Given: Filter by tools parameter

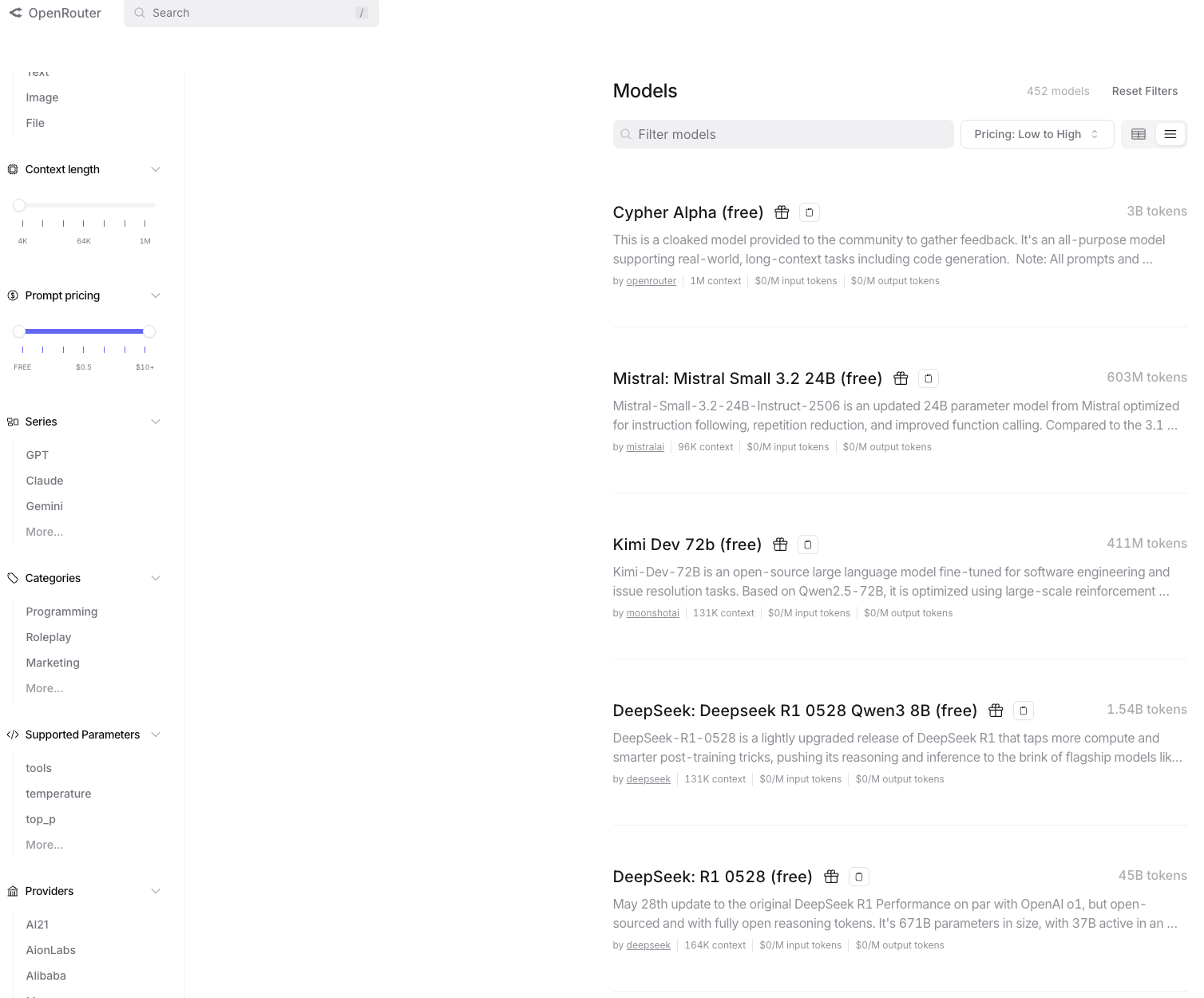Looking at the screenshot, I should (39, 768).
